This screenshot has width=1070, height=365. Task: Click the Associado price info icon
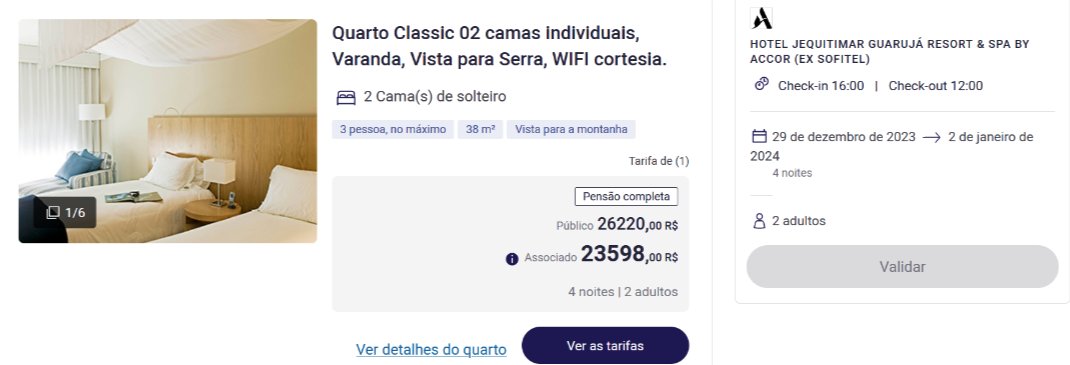(x=512, y=259)
